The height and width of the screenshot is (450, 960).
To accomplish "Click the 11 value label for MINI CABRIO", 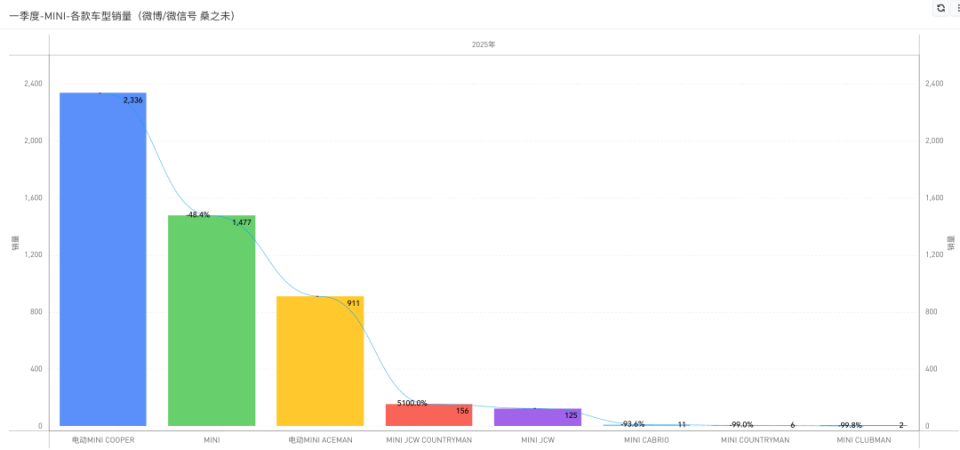I will tap(682, 424).
